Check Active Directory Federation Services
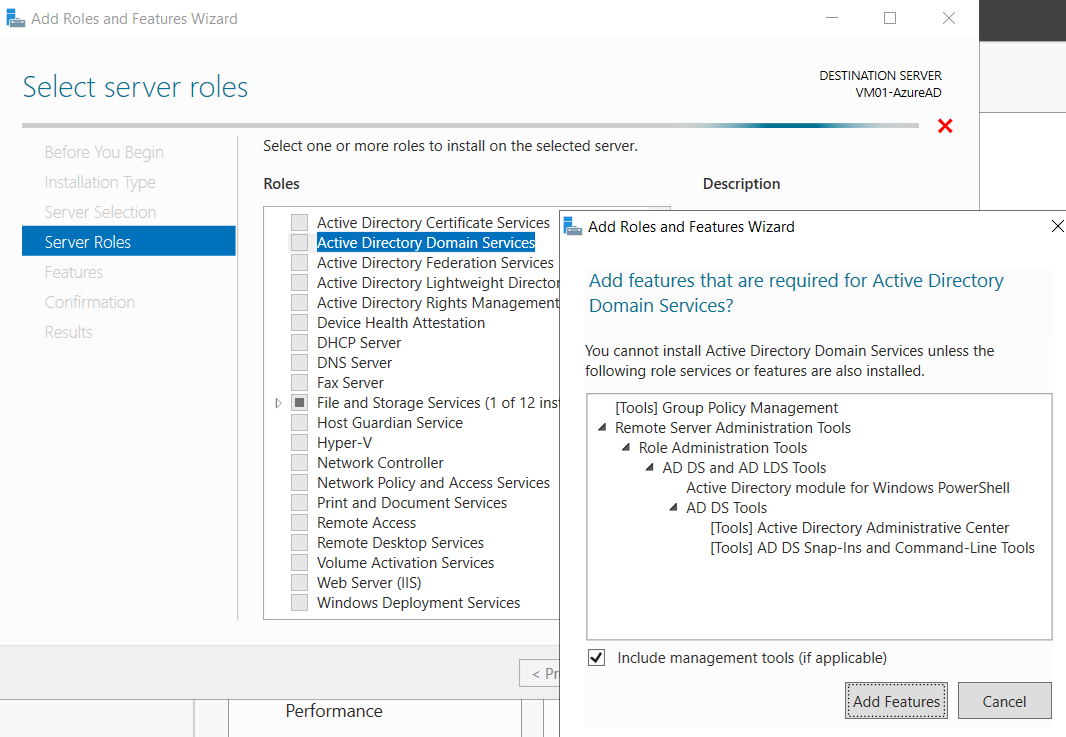 (x=299, y=262)
